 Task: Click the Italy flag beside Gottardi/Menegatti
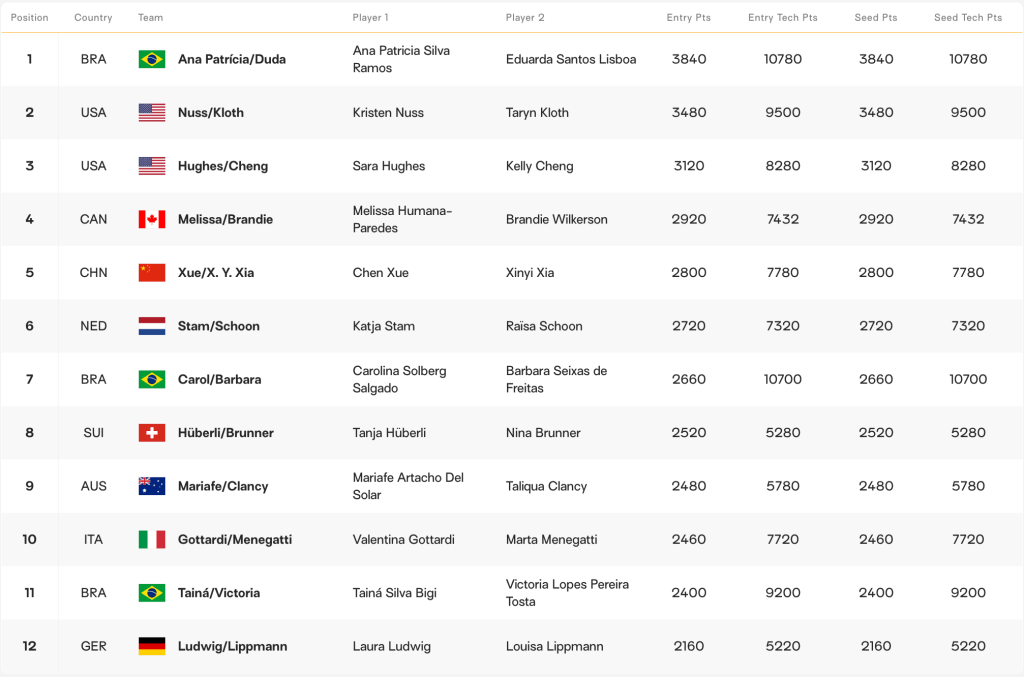tap(152, 540)
